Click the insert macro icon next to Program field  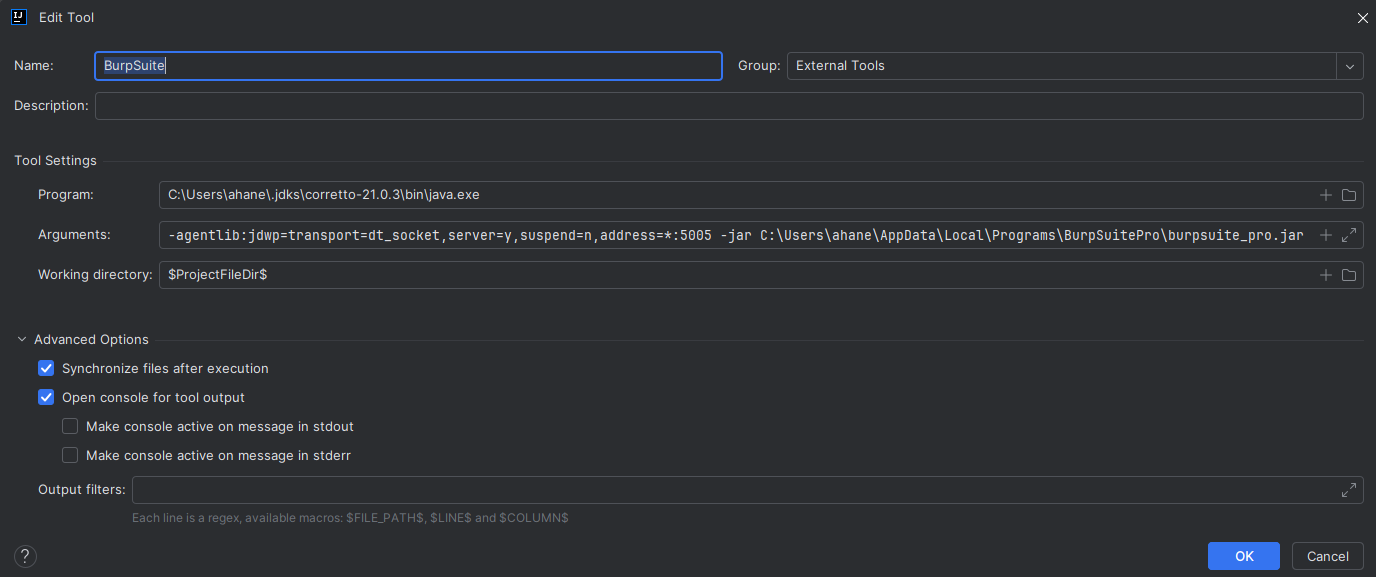[1326, 194]
